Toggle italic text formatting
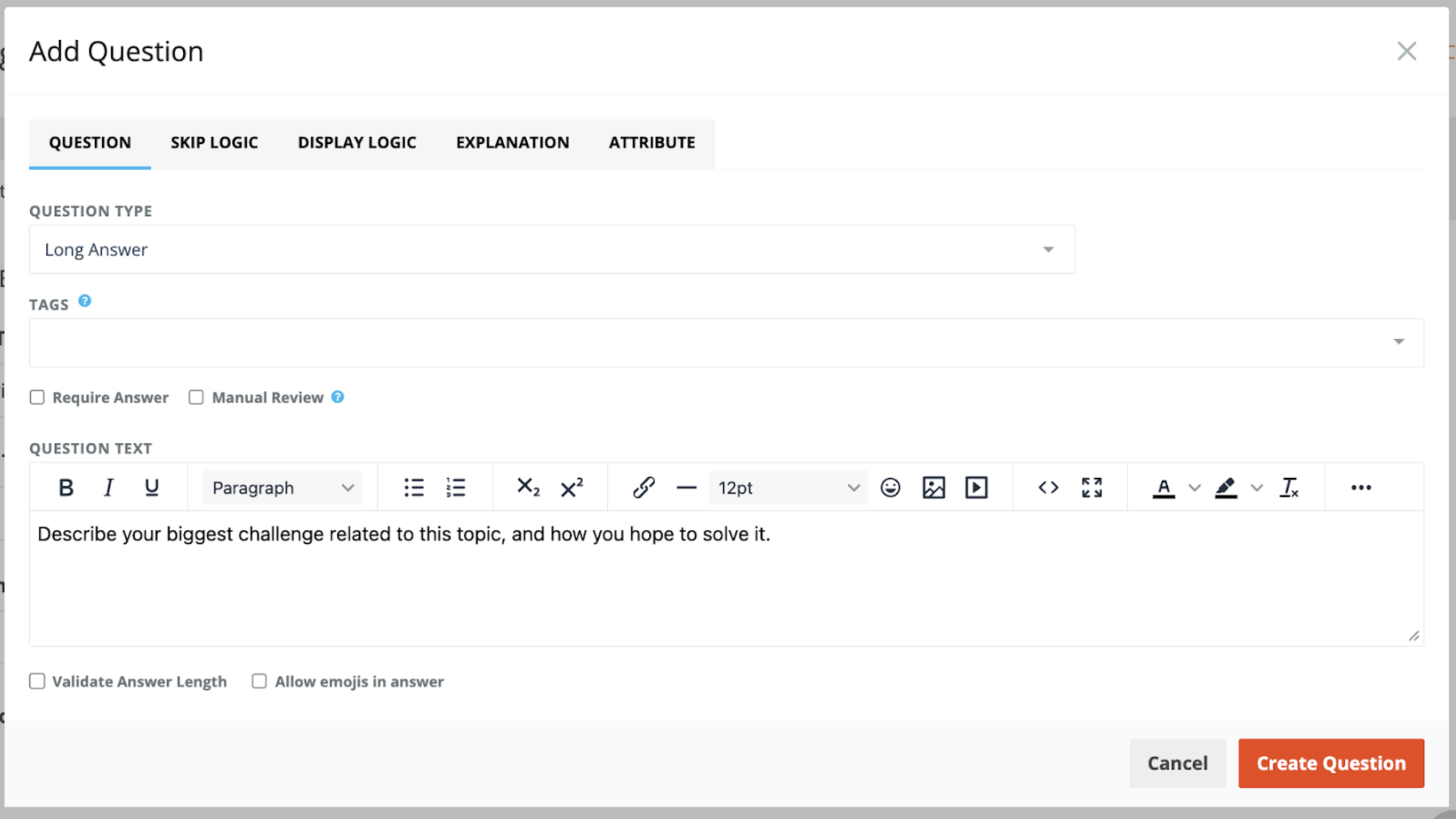 tap(108, 488)
